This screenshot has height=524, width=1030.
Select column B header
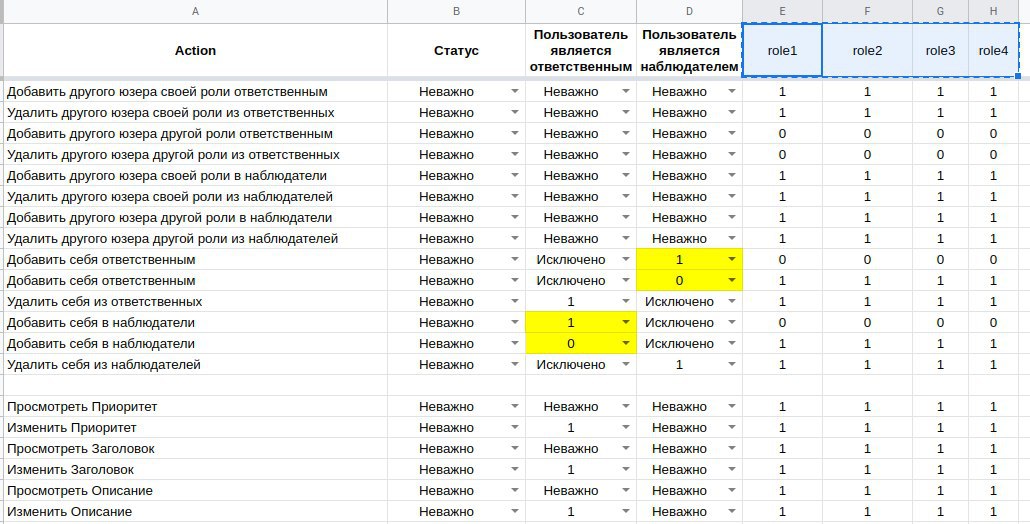click(456, 11)
